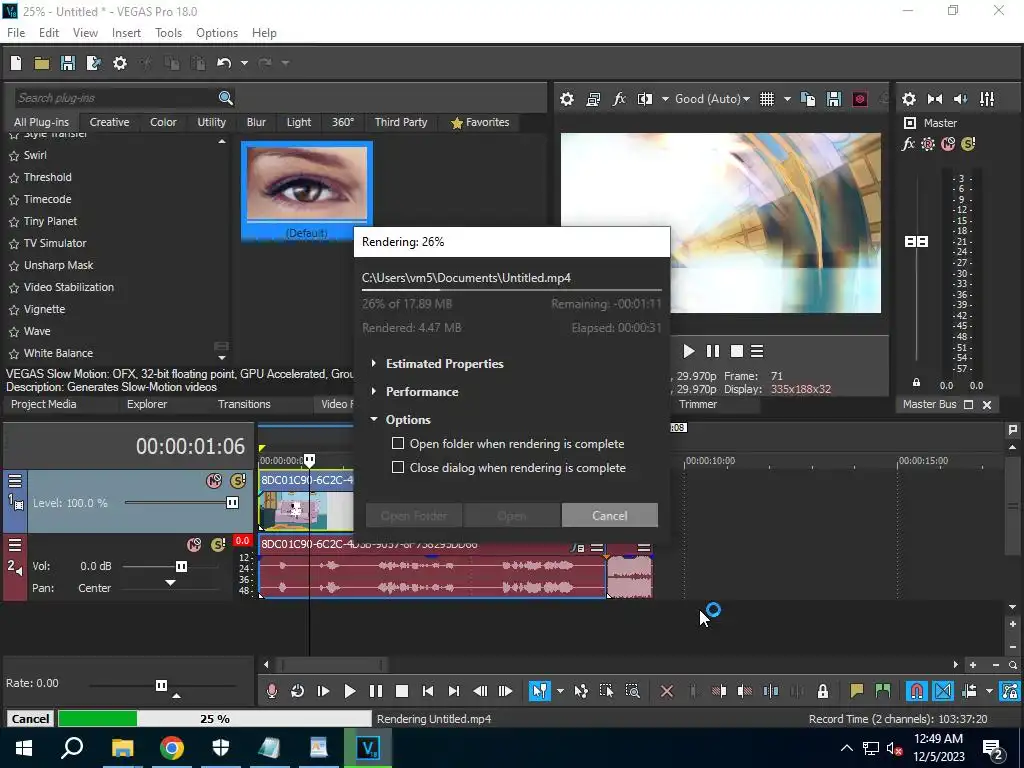Collapse the Options section
The height and width of the screenshot is (768, 1024).
(374, 419)
